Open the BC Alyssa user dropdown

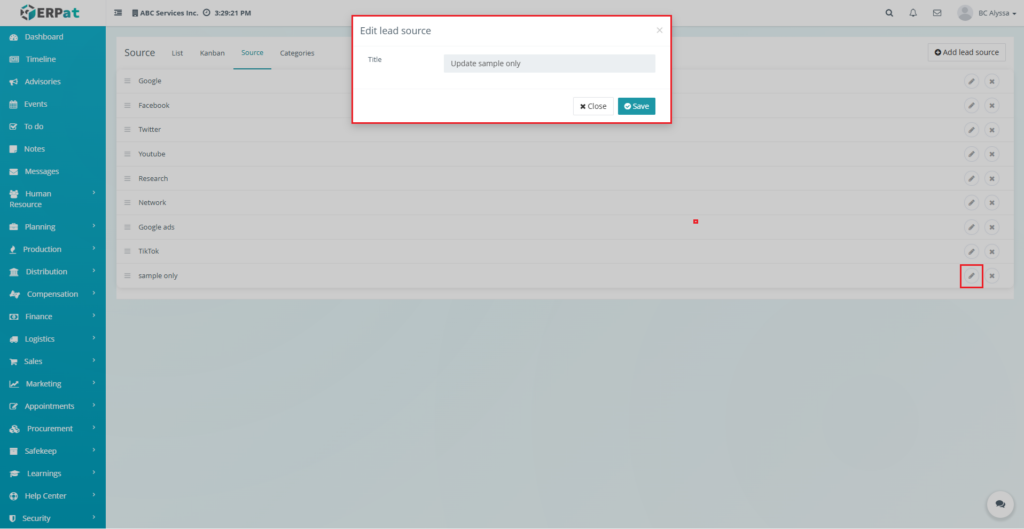[980, 13]
